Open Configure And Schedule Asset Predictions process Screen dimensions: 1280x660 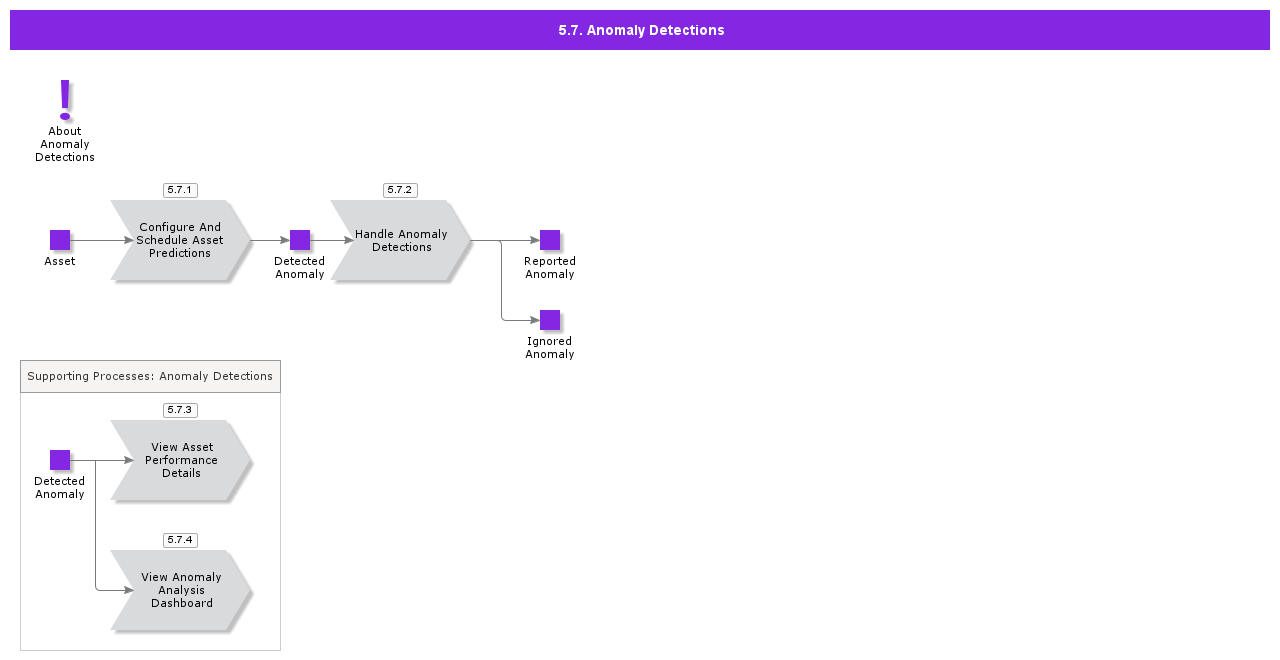pos(181,240)
